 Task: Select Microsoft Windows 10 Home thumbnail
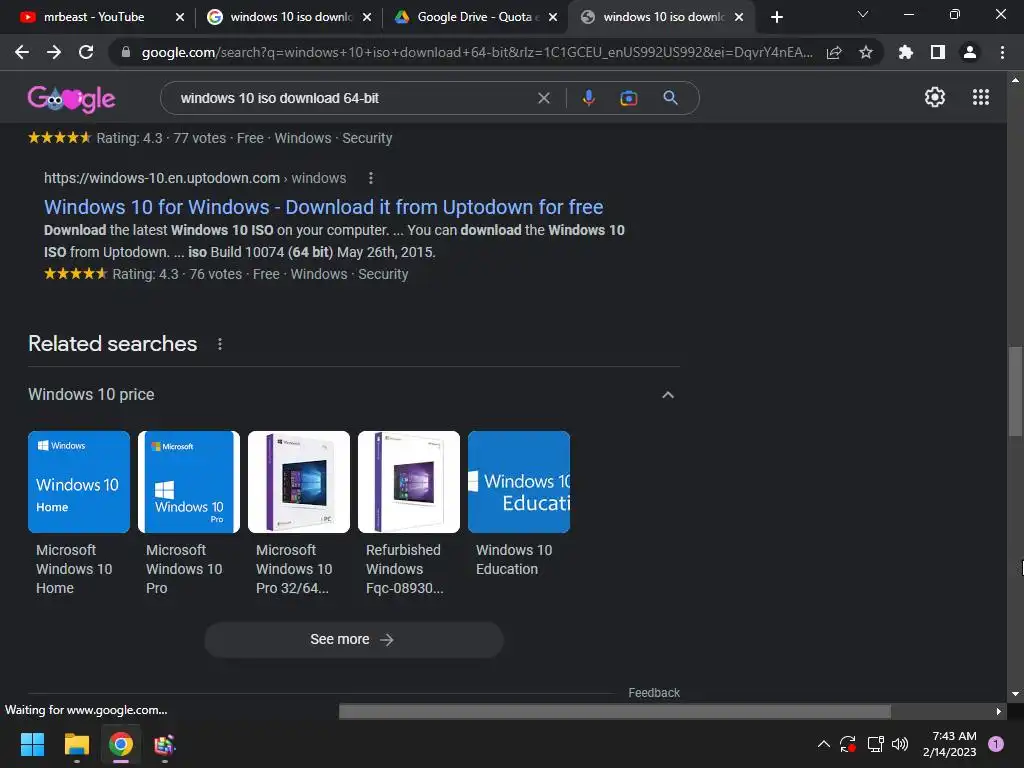click(78, 481)
